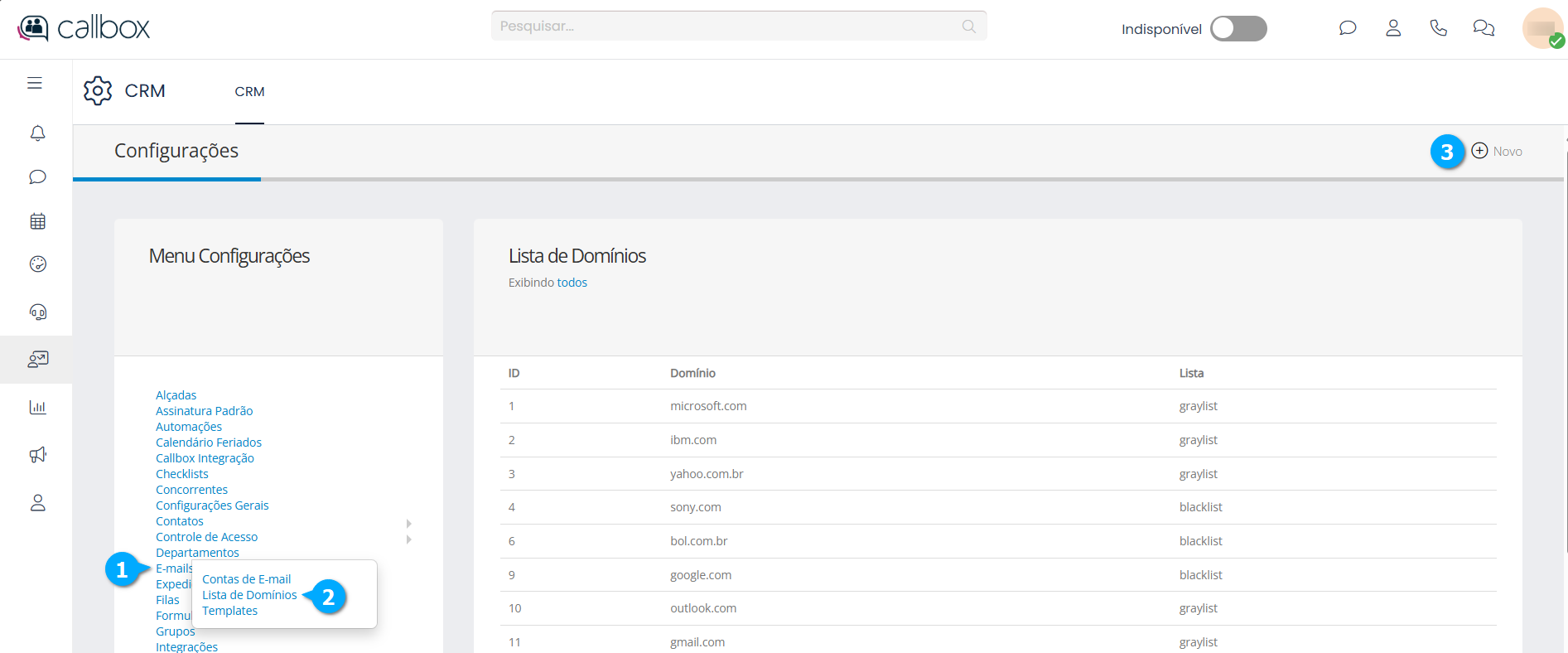Viewport: 1568px width, 653px height.
Task: Click the user profile icon in header
Action: pyautogui.click(x=1393, y=28)
